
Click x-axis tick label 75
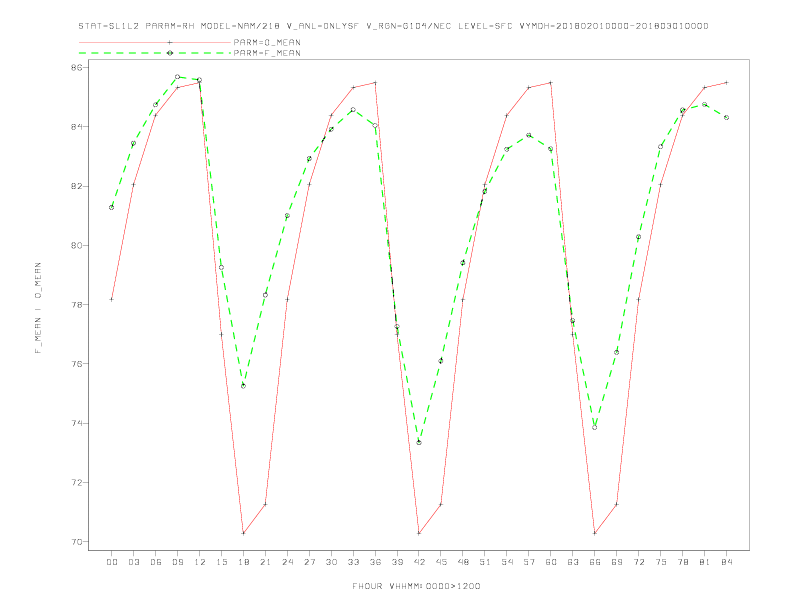point(661,562)
